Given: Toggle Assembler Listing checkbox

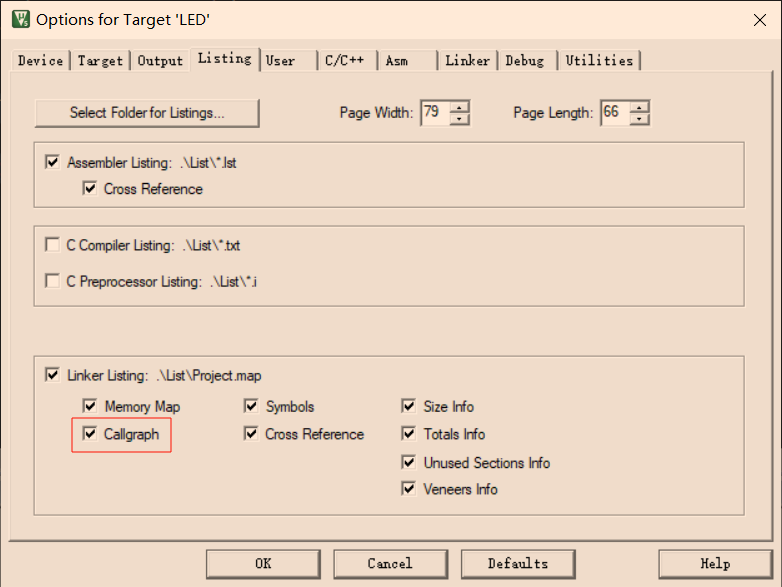Looking at the screenshot, I should (x=52, y=162).
